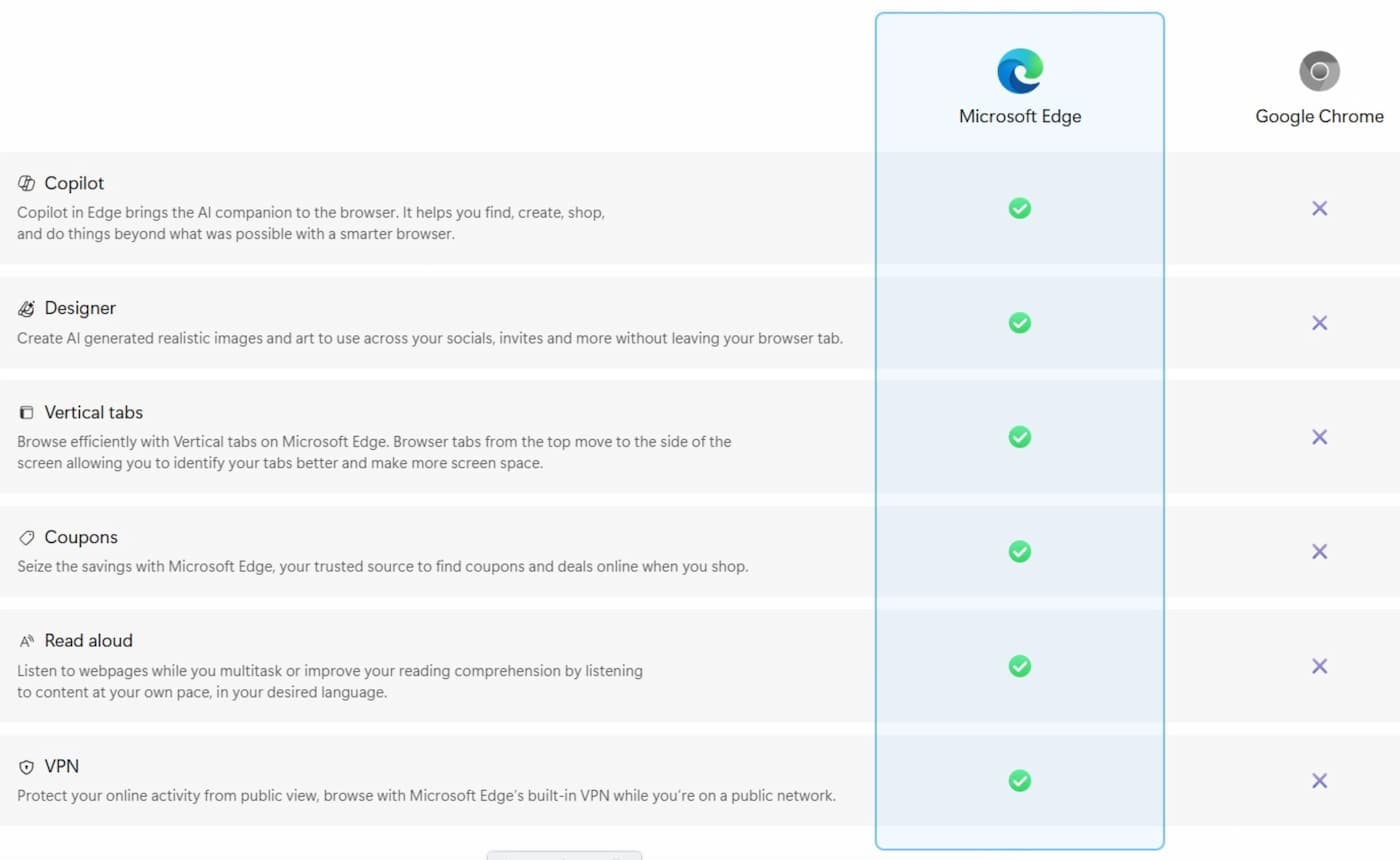Click Chrome's X for Coupons
Viewport: 1400px width, 860px height.
[1318, 551]
